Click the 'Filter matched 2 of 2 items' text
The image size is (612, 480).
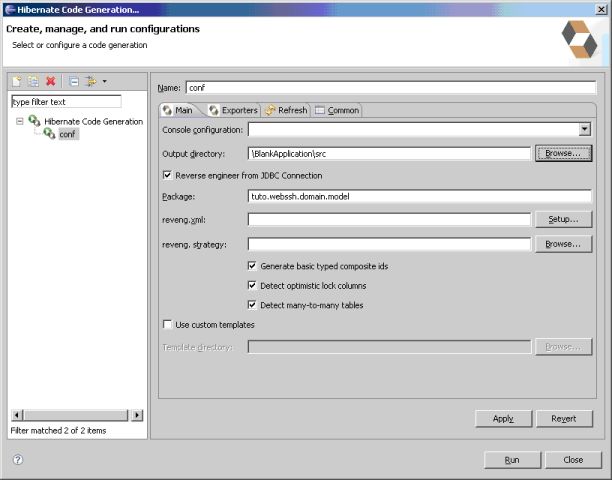58,430
